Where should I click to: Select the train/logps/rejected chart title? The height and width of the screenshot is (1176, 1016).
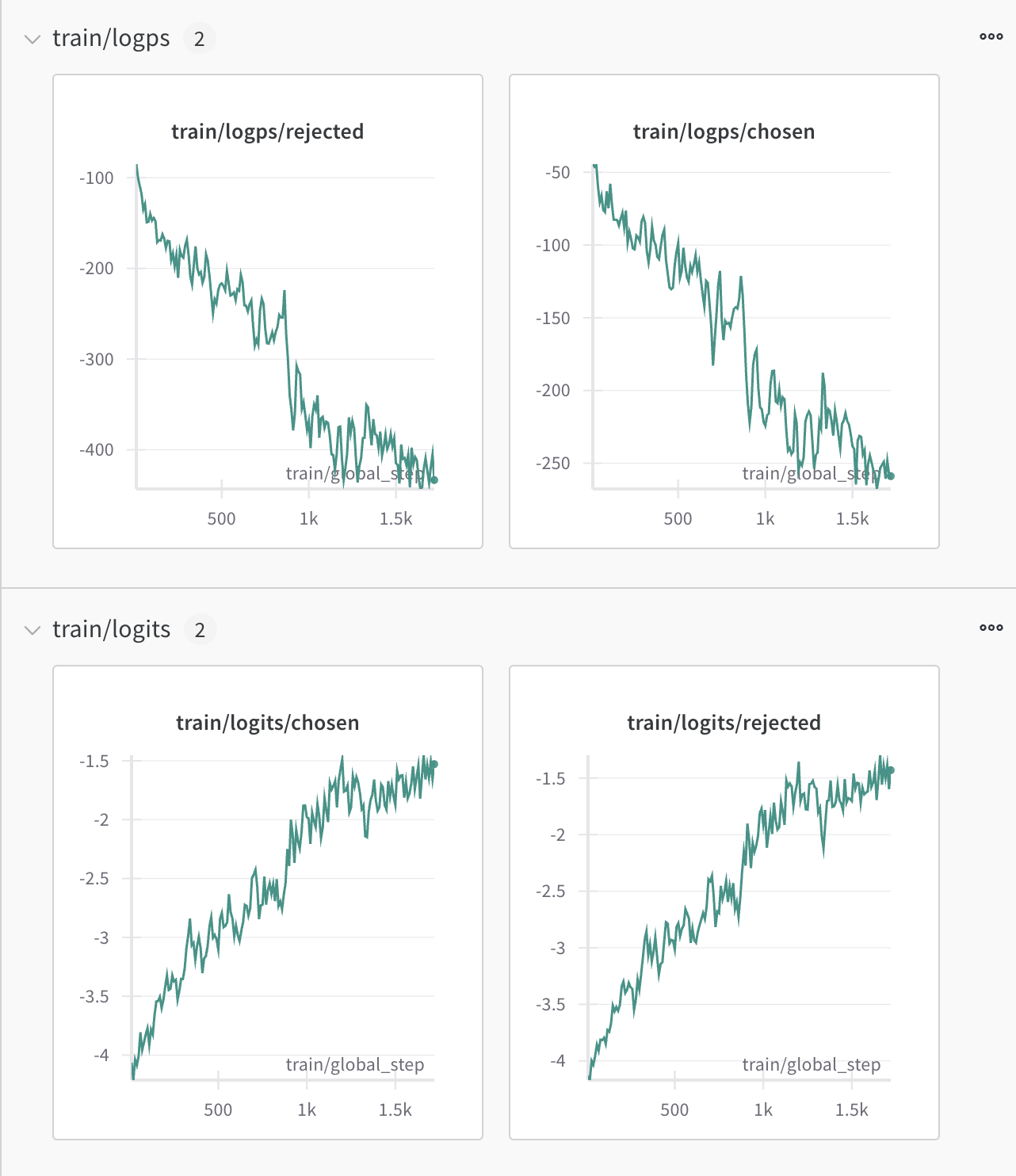tap(268, 132)
